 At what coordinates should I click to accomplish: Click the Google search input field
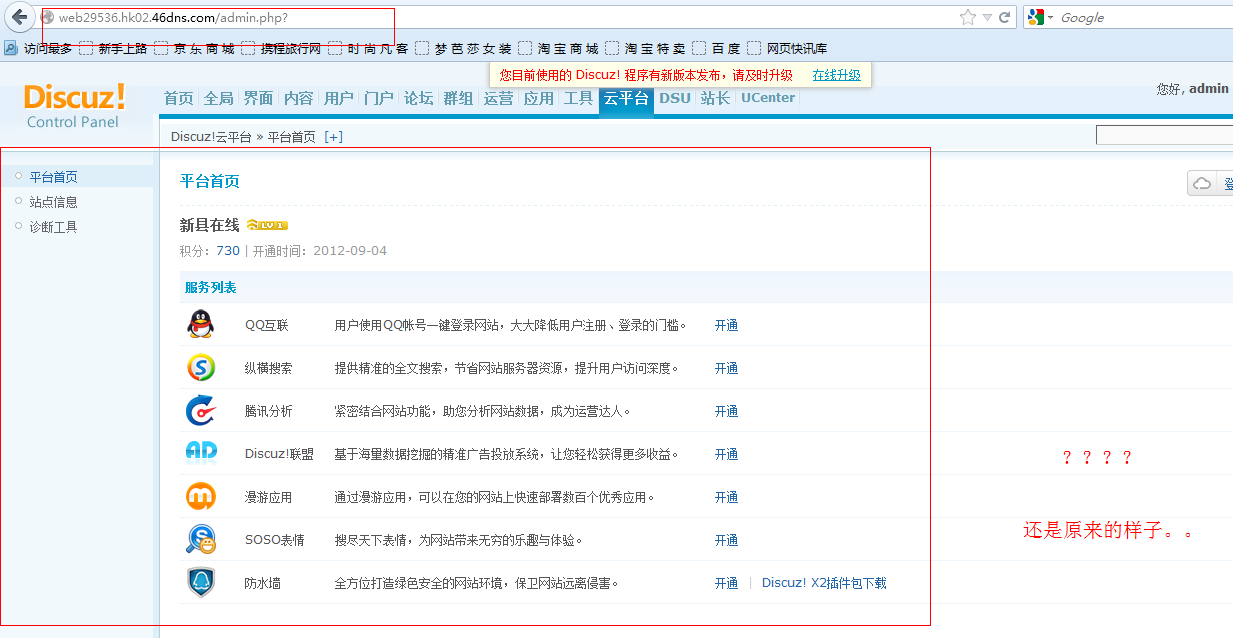(1145, 17)
